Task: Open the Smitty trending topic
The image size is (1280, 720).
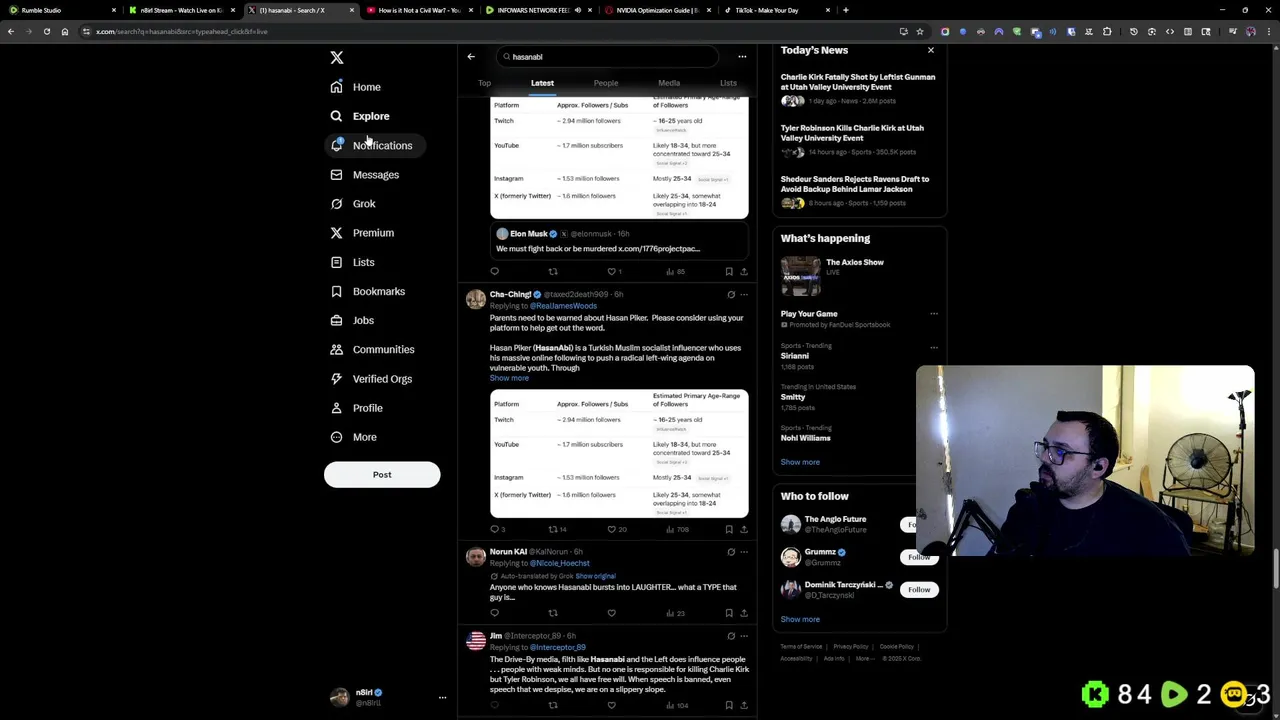Action: pos(793,397)
